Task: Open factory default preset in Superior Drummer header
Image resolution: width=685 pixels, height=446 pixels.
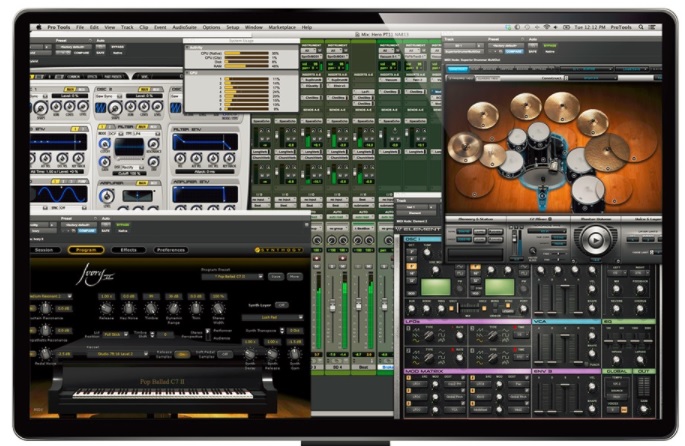Action: [505, 45]
